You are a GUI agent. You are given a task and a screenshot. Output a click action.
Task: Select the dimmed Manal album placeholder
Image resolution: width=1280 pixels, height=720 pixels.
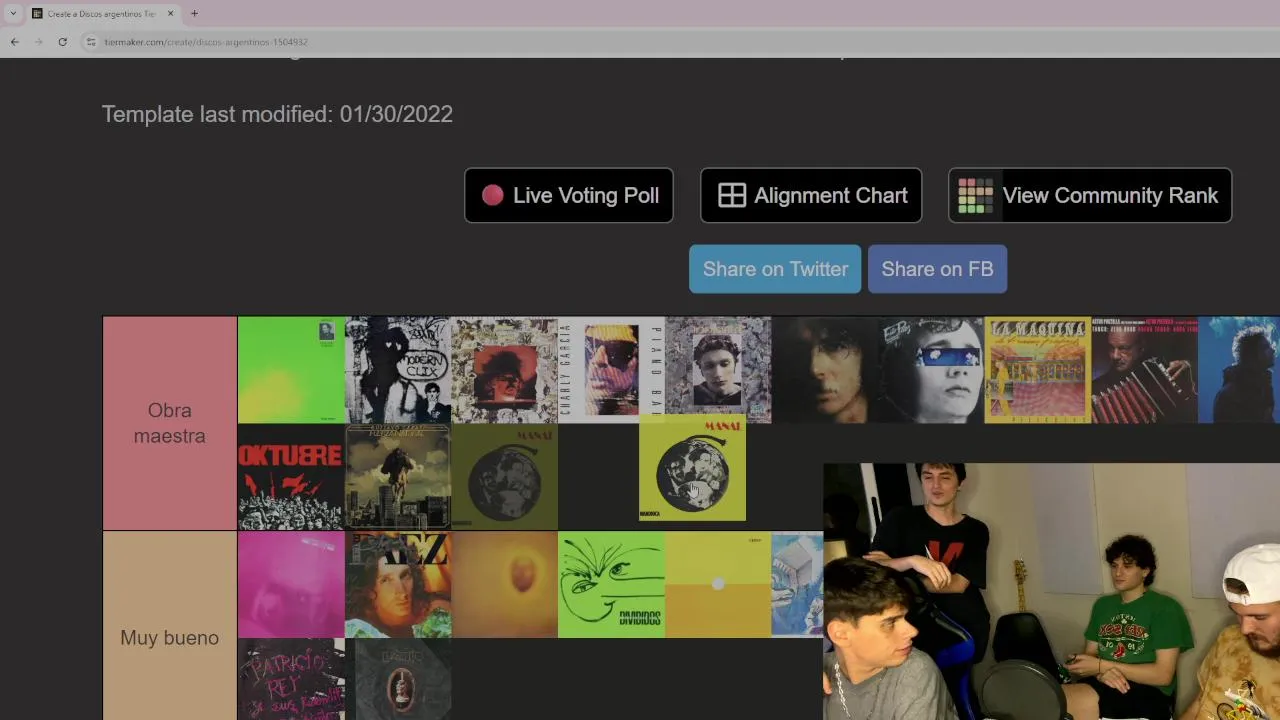coord(504,477)
